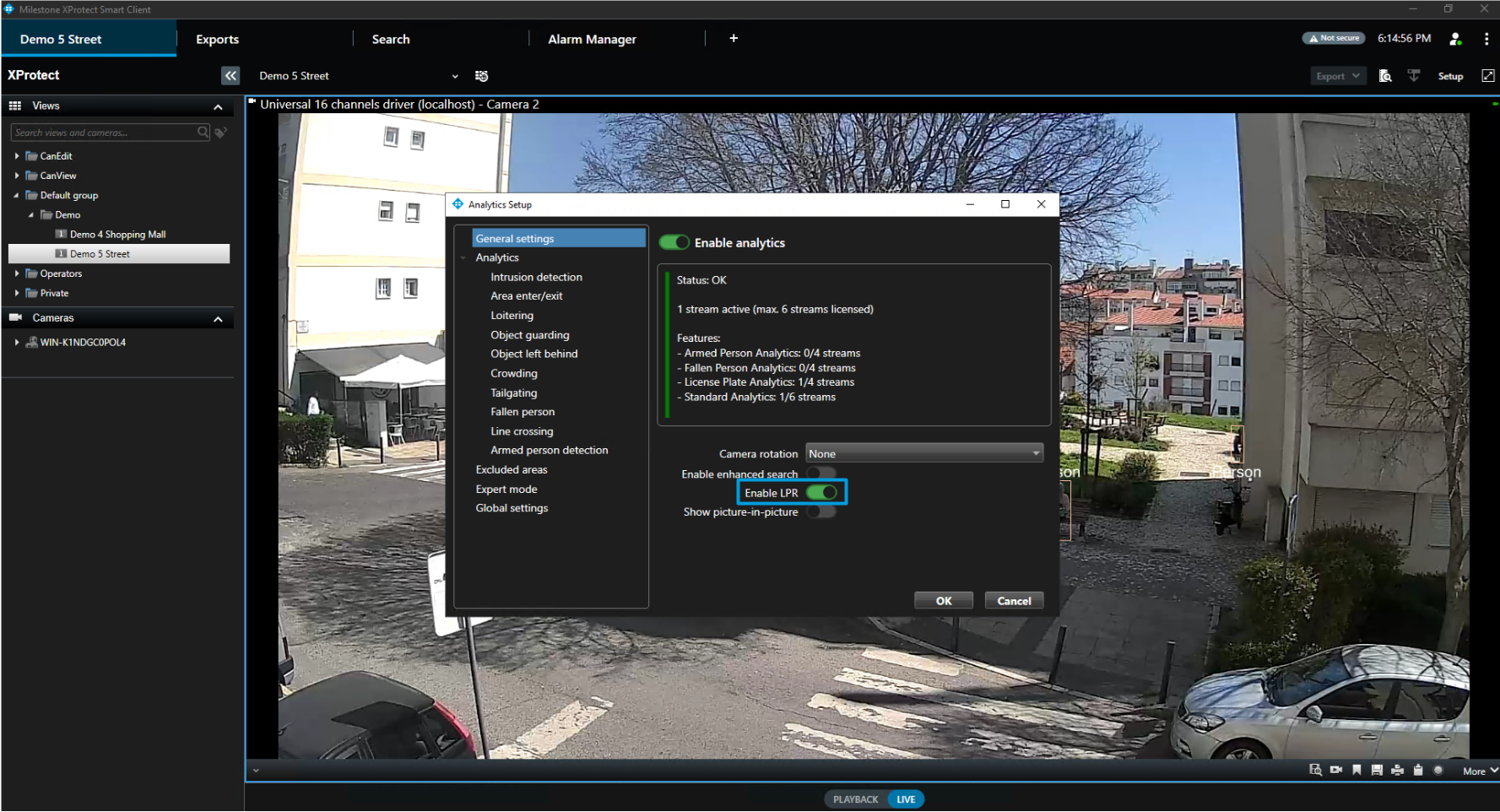Open the user profile icon
The height and width of the screenshot is (812, 1500).
1455,39
